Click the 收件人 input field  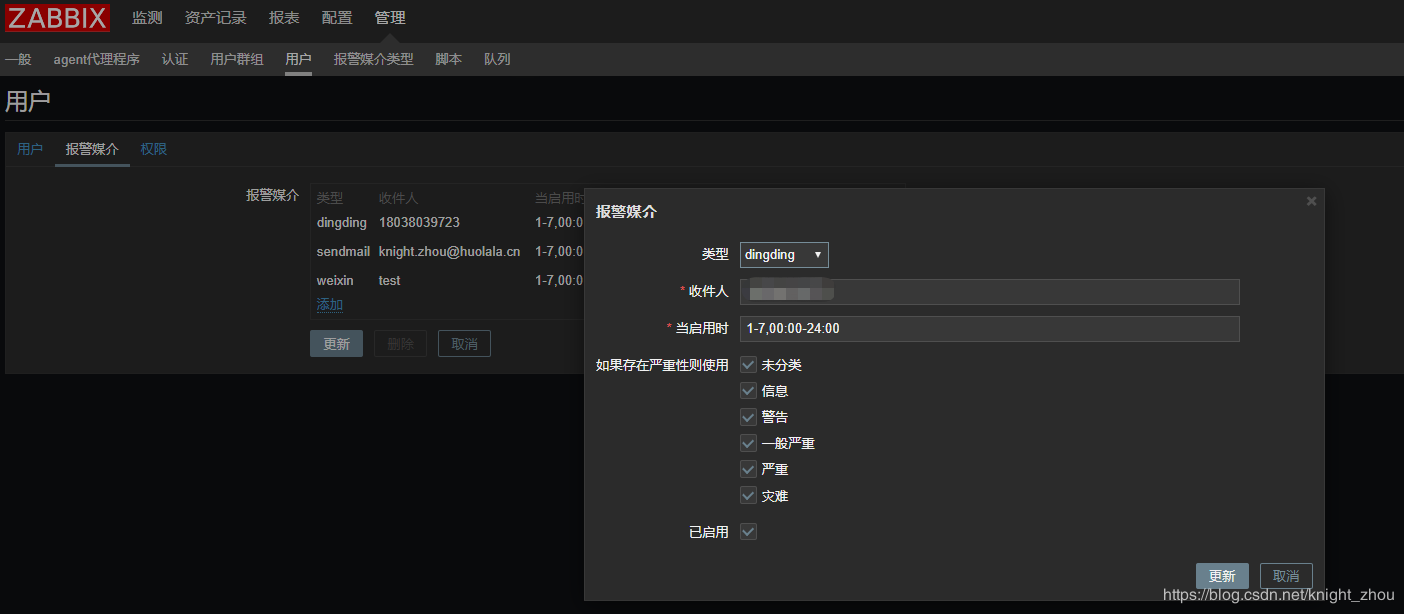pyautogui.click(x=989, y=292)
